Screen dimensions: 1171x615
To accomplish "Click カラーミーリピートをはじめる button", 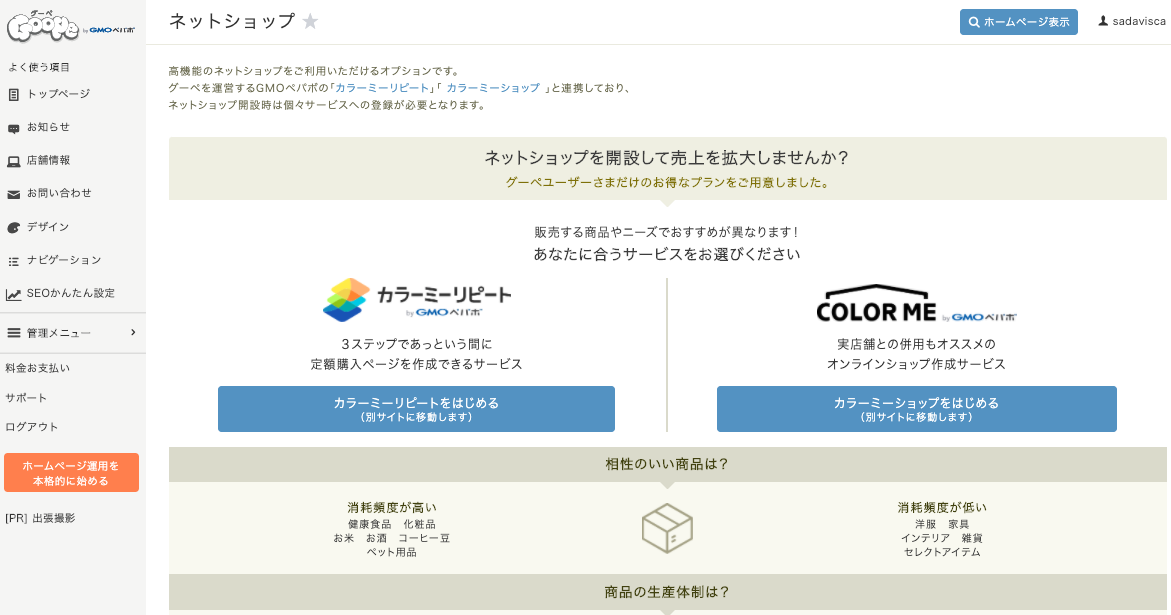I will [x=417, y=409].
